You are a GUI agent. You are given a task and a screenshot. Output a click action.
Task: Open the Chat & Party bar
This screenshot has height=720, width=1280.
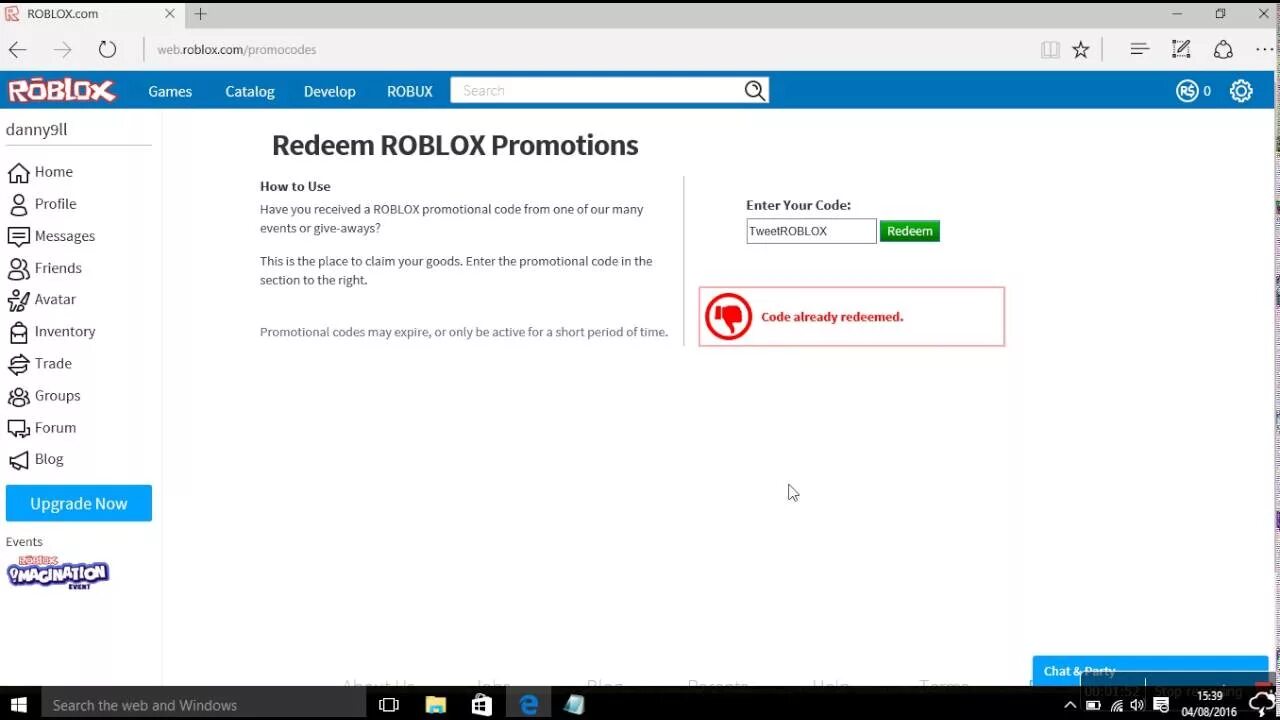pyautogui.click(x=1150, y=671)
